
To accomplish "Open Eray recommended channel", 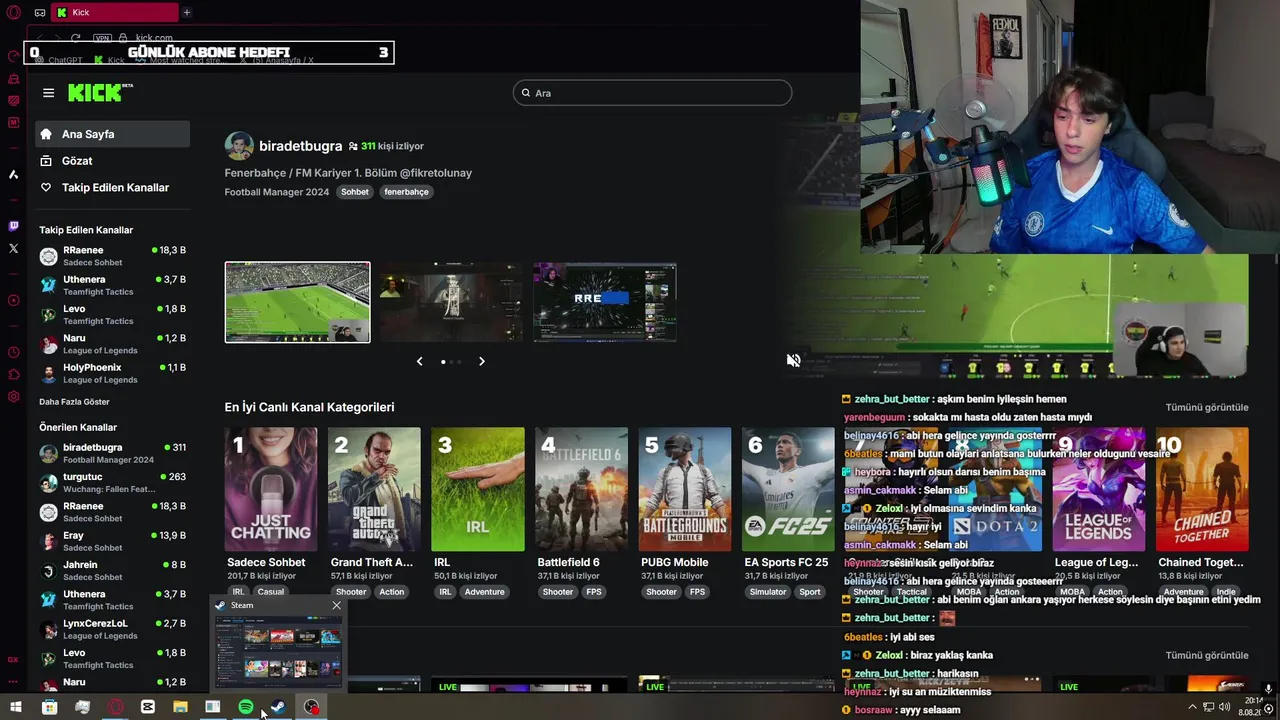I will click(112, 541).
